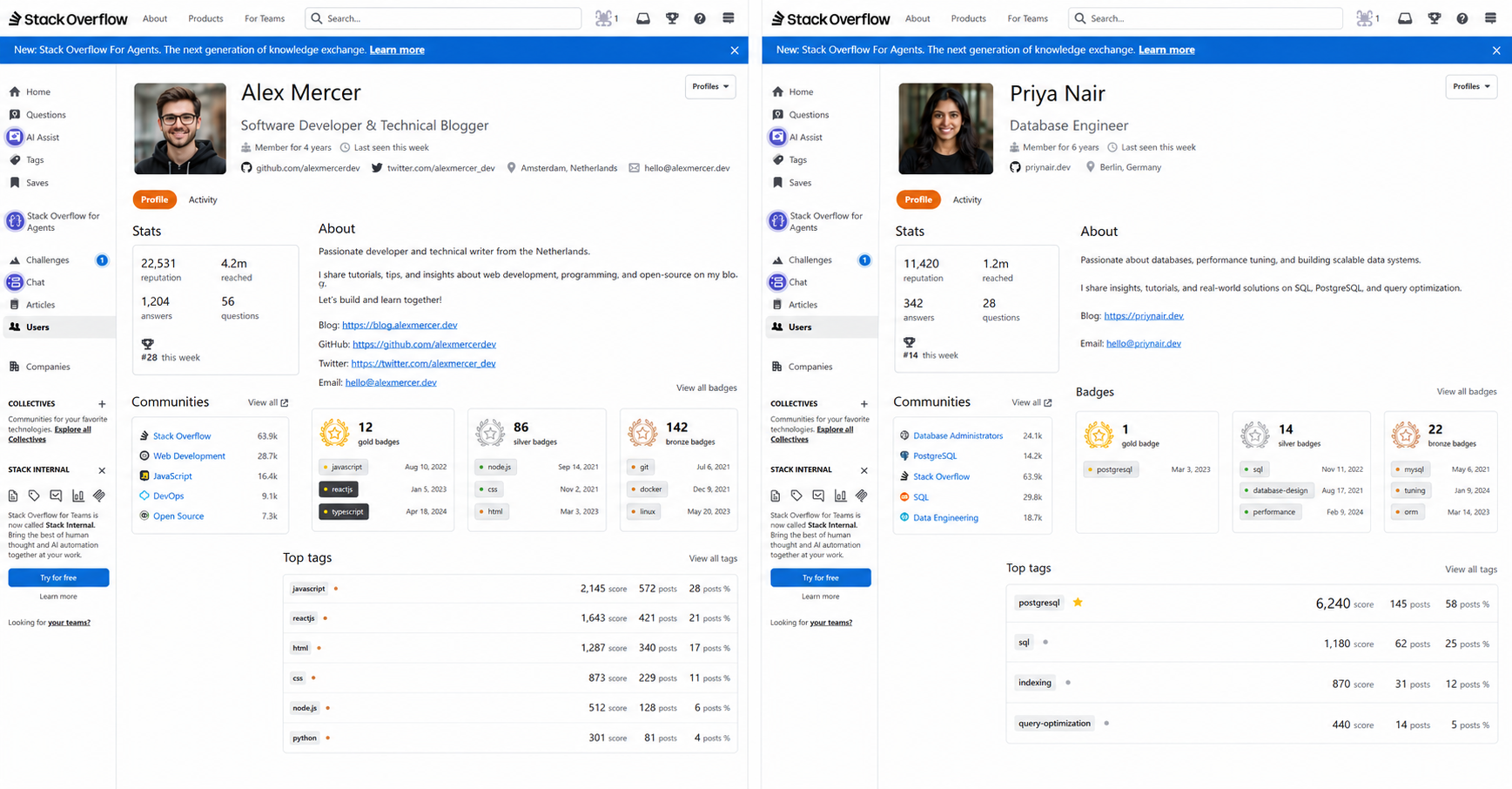Close blue announcement banner in Alex Mercer window
Viewport: 1512px width, 789px height.
pyautogui.click(x=735, y=51)
